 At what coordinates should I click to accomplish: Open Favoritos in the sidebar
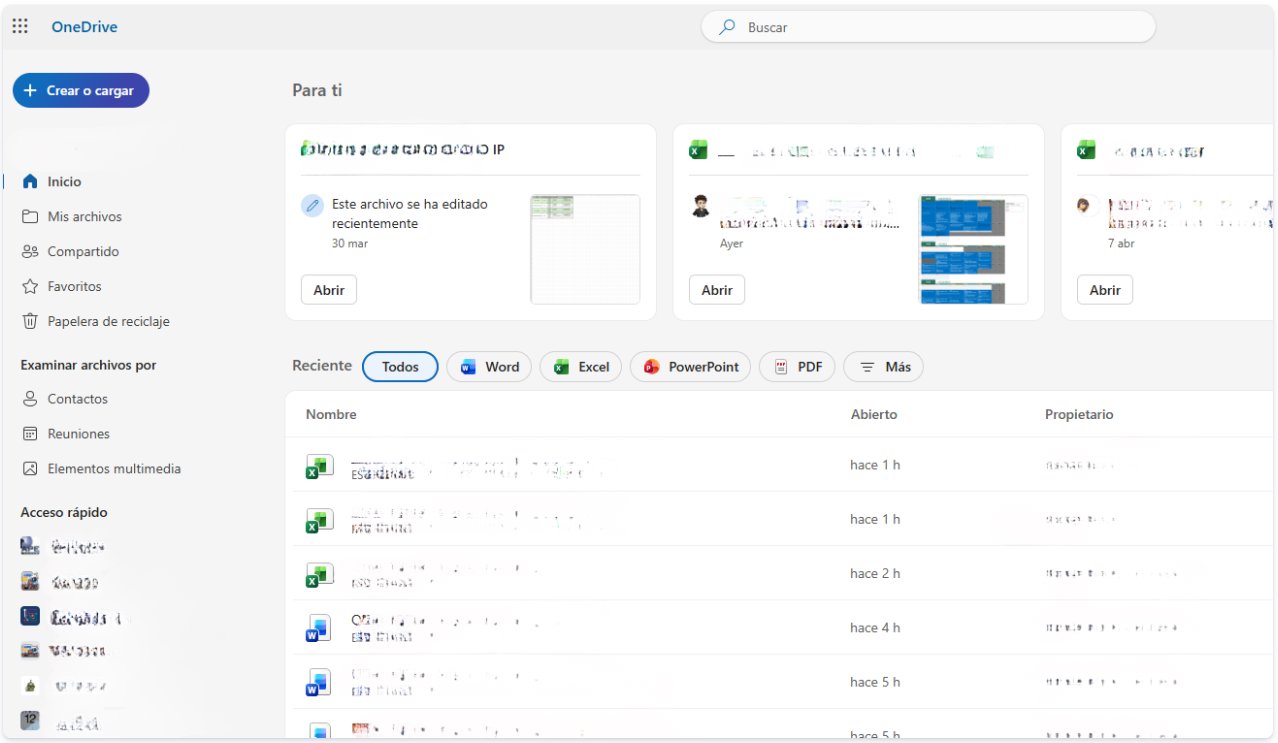click(x=74, y=286)
